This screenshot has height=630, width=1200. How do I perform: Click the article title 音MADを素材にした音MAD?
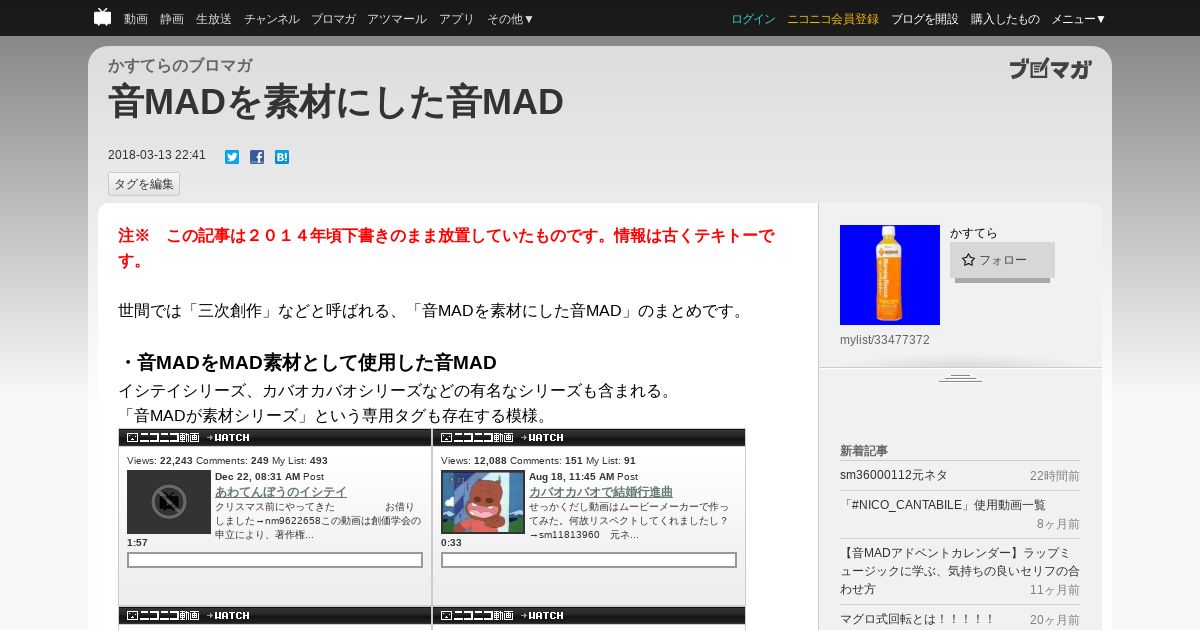[336, 102]
